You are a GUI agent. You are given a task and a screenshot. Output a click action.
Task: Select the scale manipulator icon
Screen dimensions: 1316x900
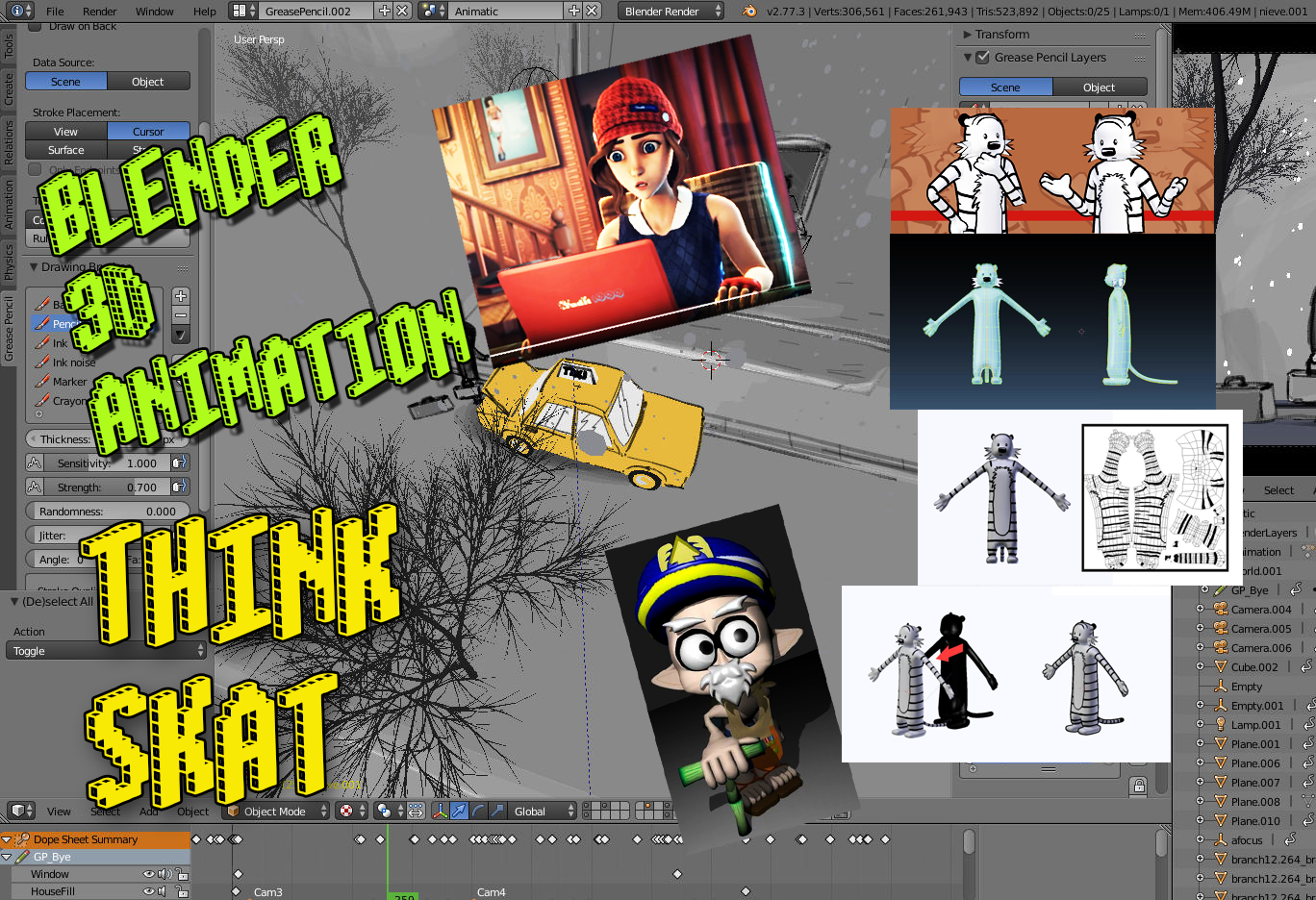coord(497,811)
